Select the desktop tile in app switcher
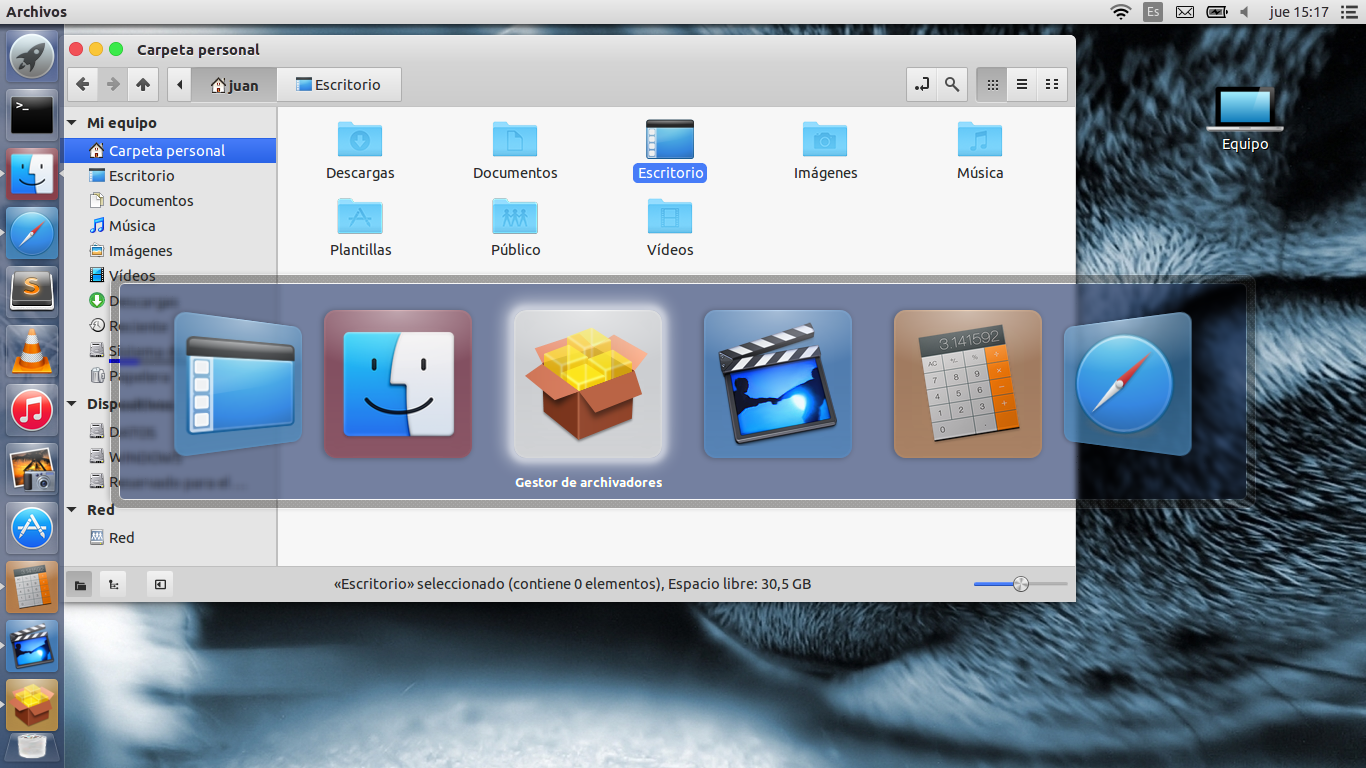This screenshot has height=768, width=1366. [238, 384]
